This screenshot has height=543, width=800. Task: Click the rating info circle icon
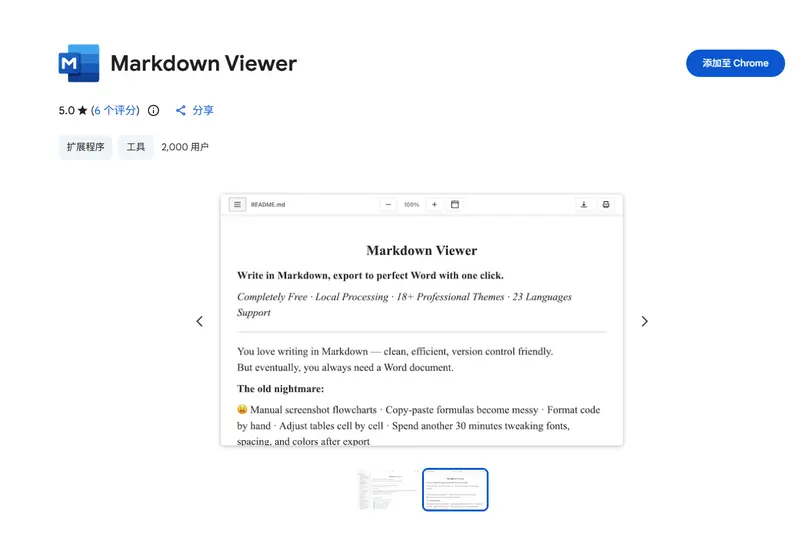154,110
